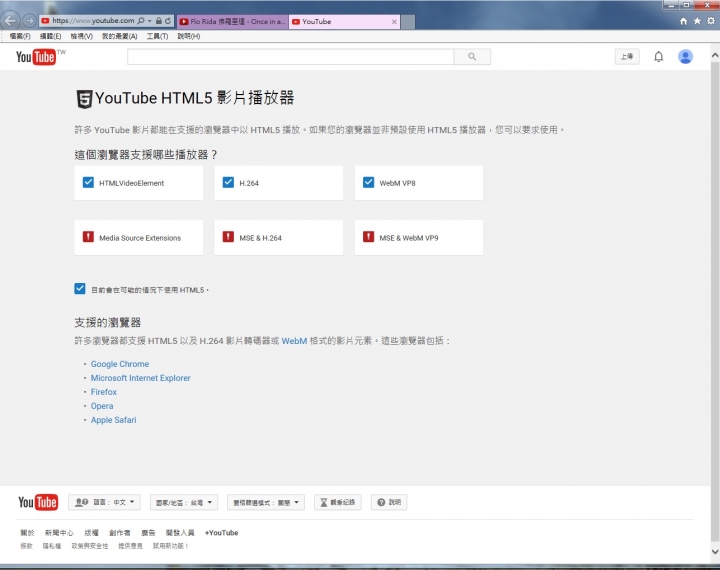The image size is (720, 570).
Task: Focus the YouTube search input field
Action: [x=291, y=56]
